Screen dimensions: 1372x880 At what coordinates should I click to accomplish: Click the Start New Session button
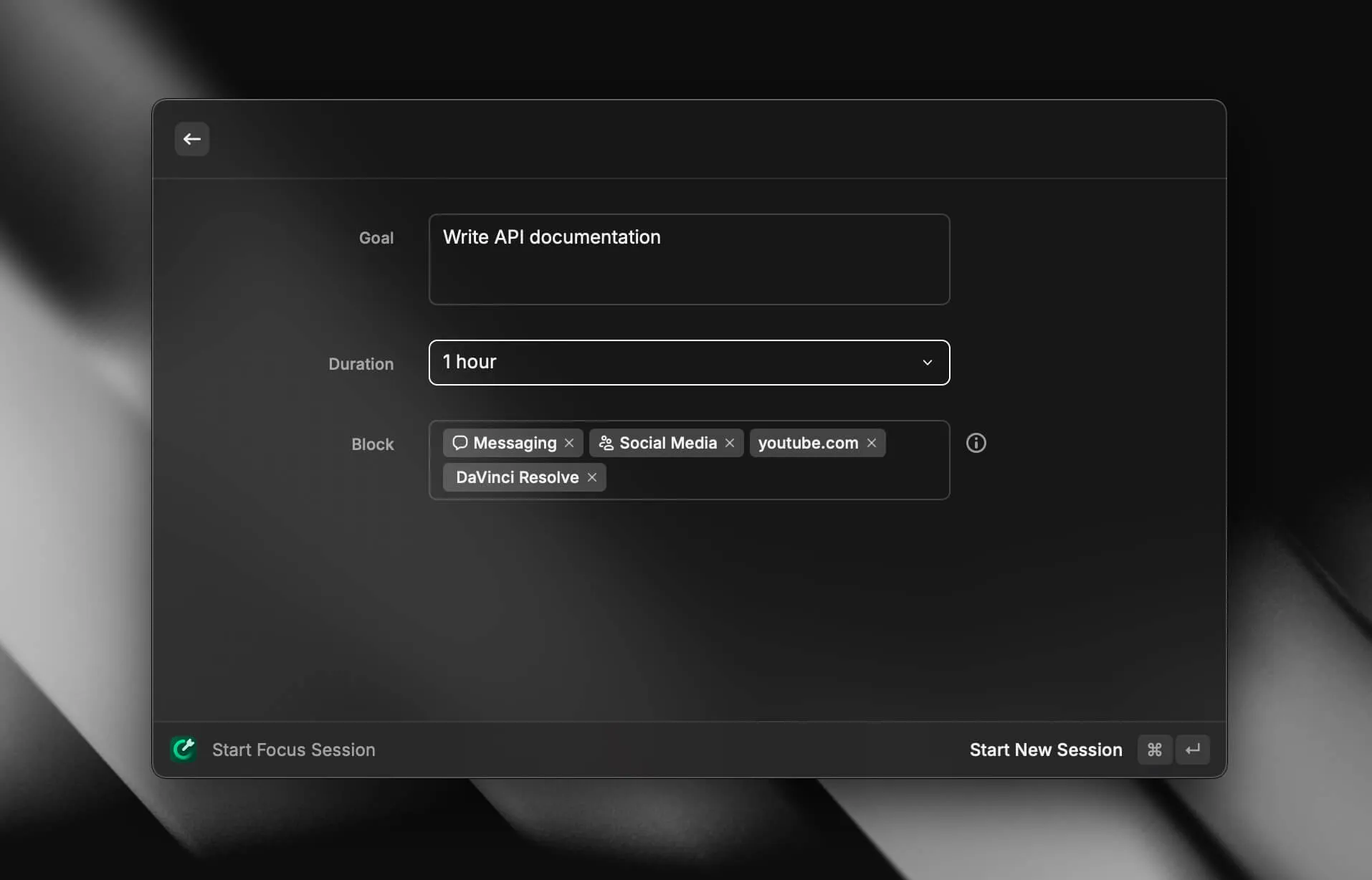tap(1045, 750)
